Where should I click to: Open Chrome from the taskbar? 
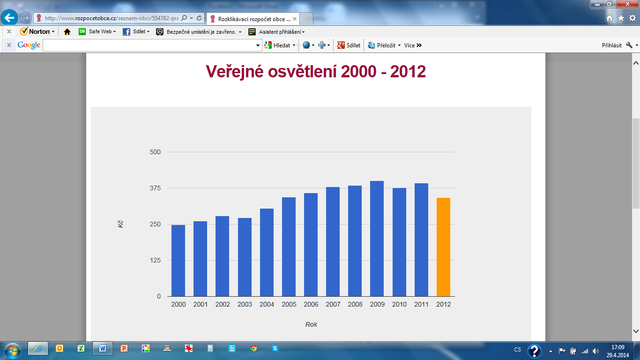point(253,349)
